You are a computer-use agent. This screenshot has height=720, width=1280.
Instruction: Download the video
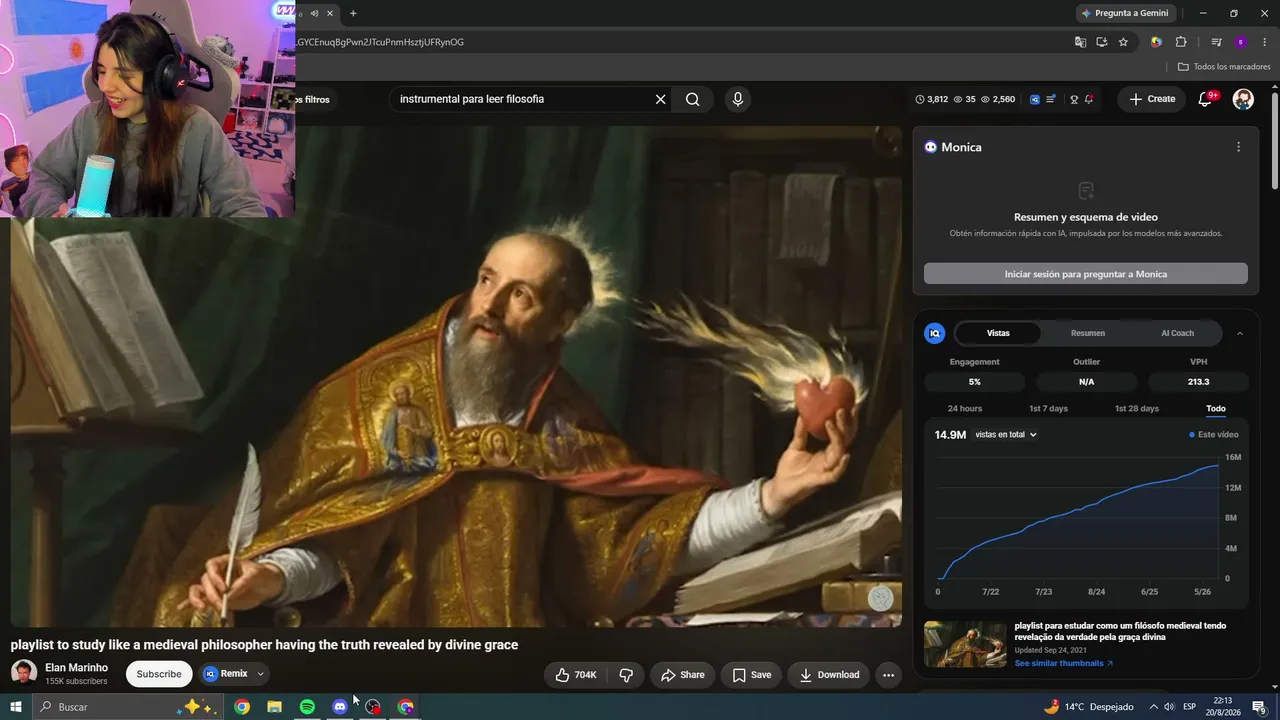coord(829,675)
